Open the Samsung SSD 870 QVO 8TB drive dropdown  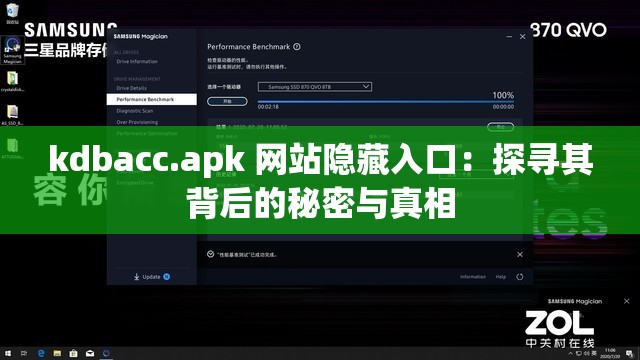click(x=315, y=87)
